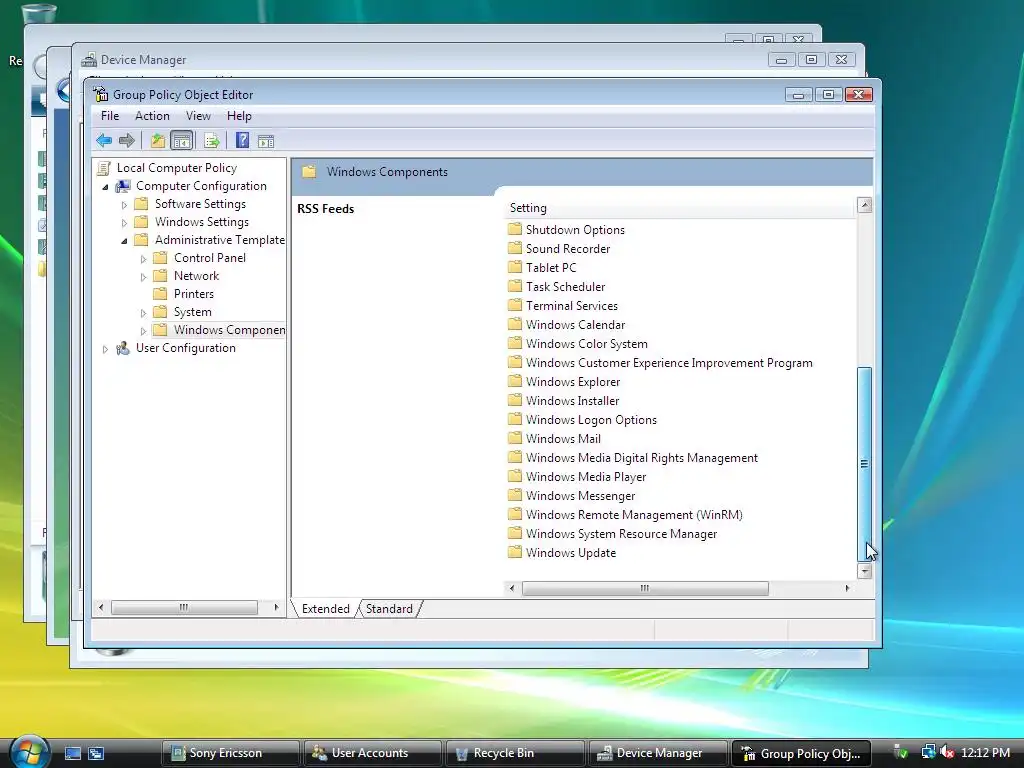Switch to the Extended tab

tap(325, 609)
